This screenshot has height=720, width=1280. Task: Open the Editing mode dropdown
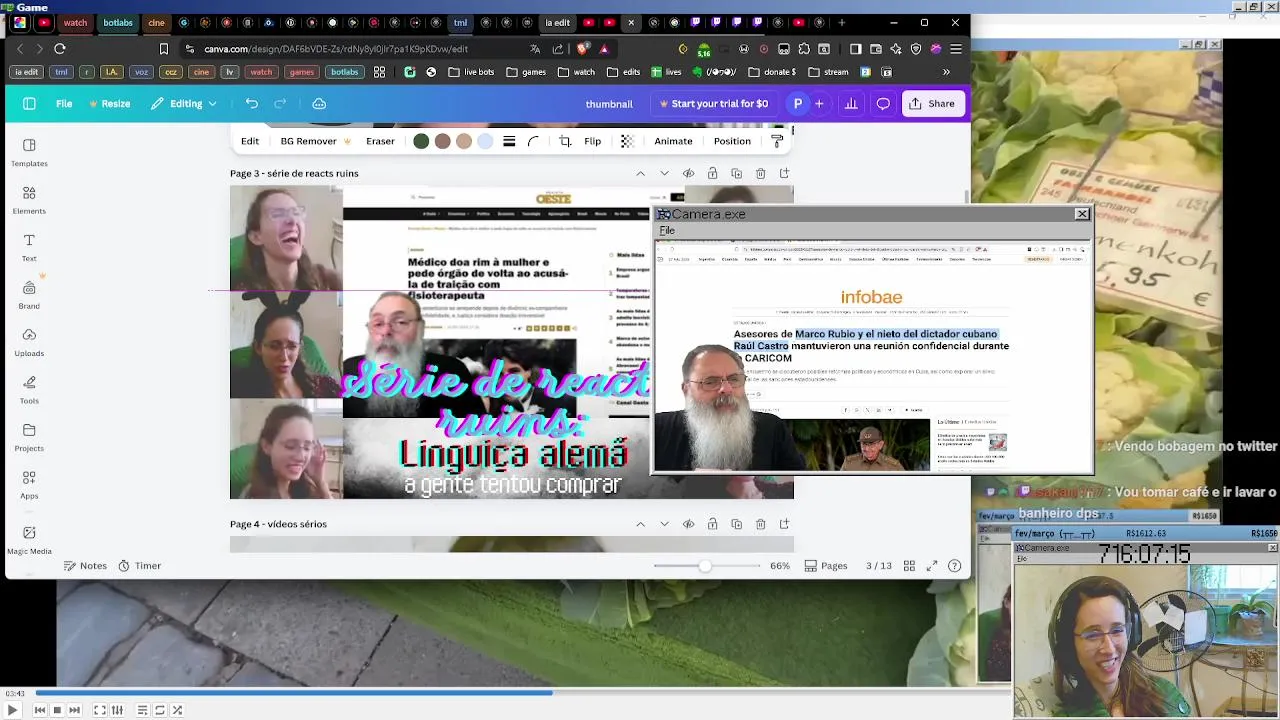point(184,103)
